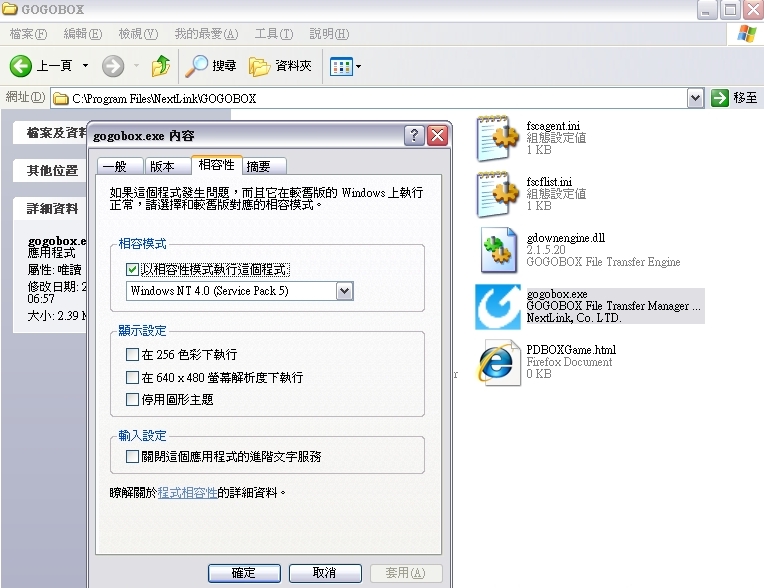Click the 移至 go arrow icon
Image resolution: width=764 pixels, height=588 pixels.
[x=719, y=98]
